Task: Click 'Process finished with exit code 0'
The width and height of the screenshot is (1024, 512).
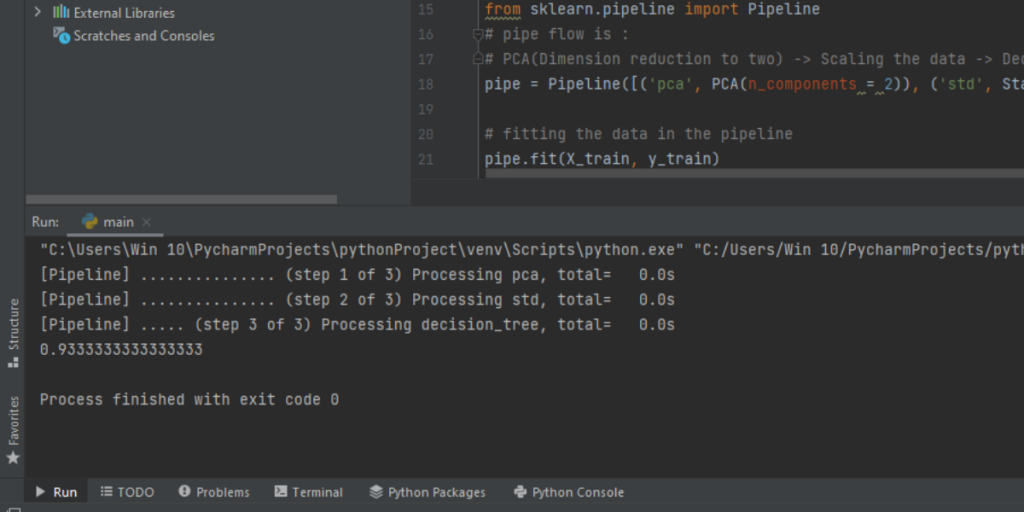Action: click(189, 399)
